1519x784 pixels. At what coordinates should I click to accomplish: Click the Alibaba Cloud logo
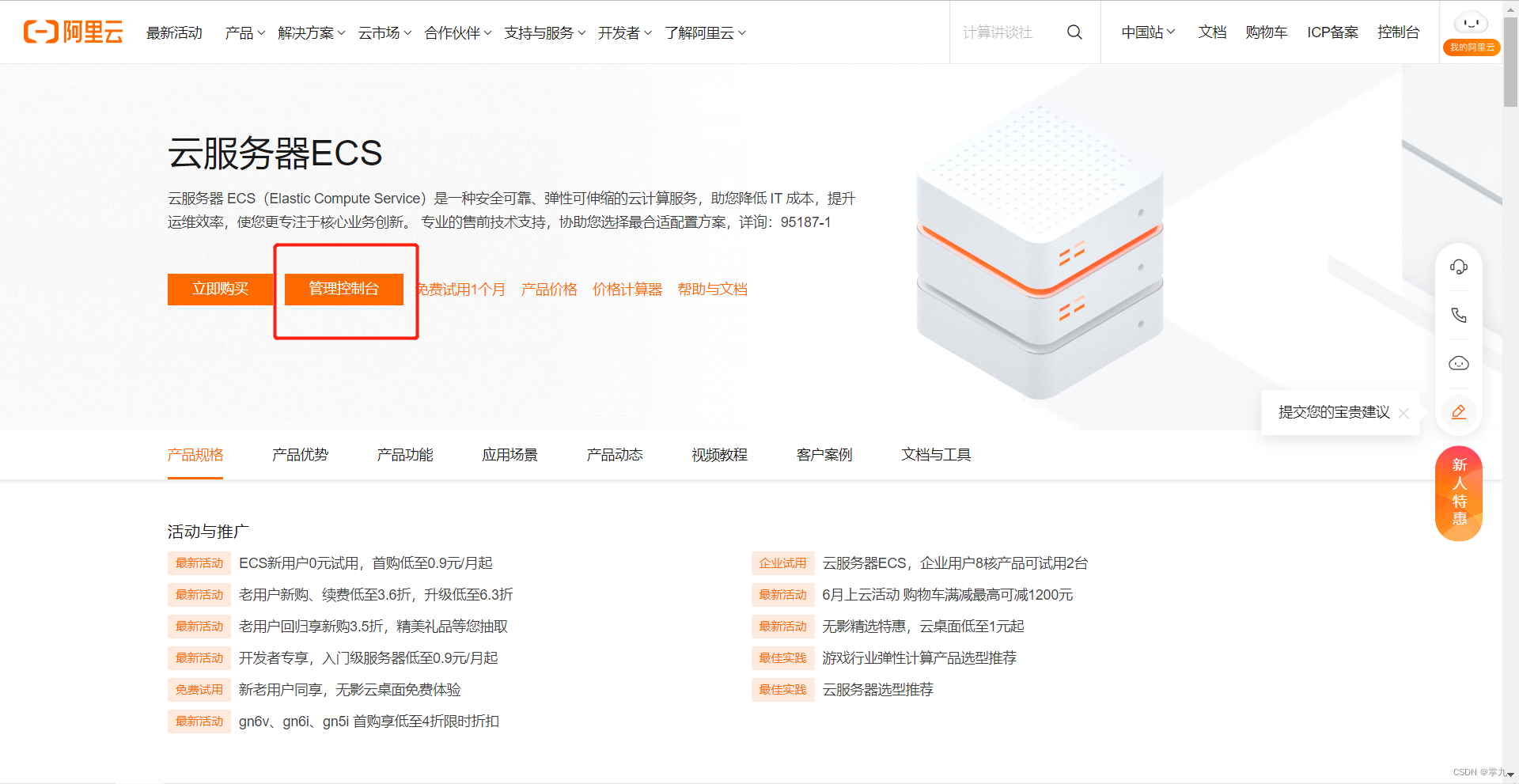[72, 32]
